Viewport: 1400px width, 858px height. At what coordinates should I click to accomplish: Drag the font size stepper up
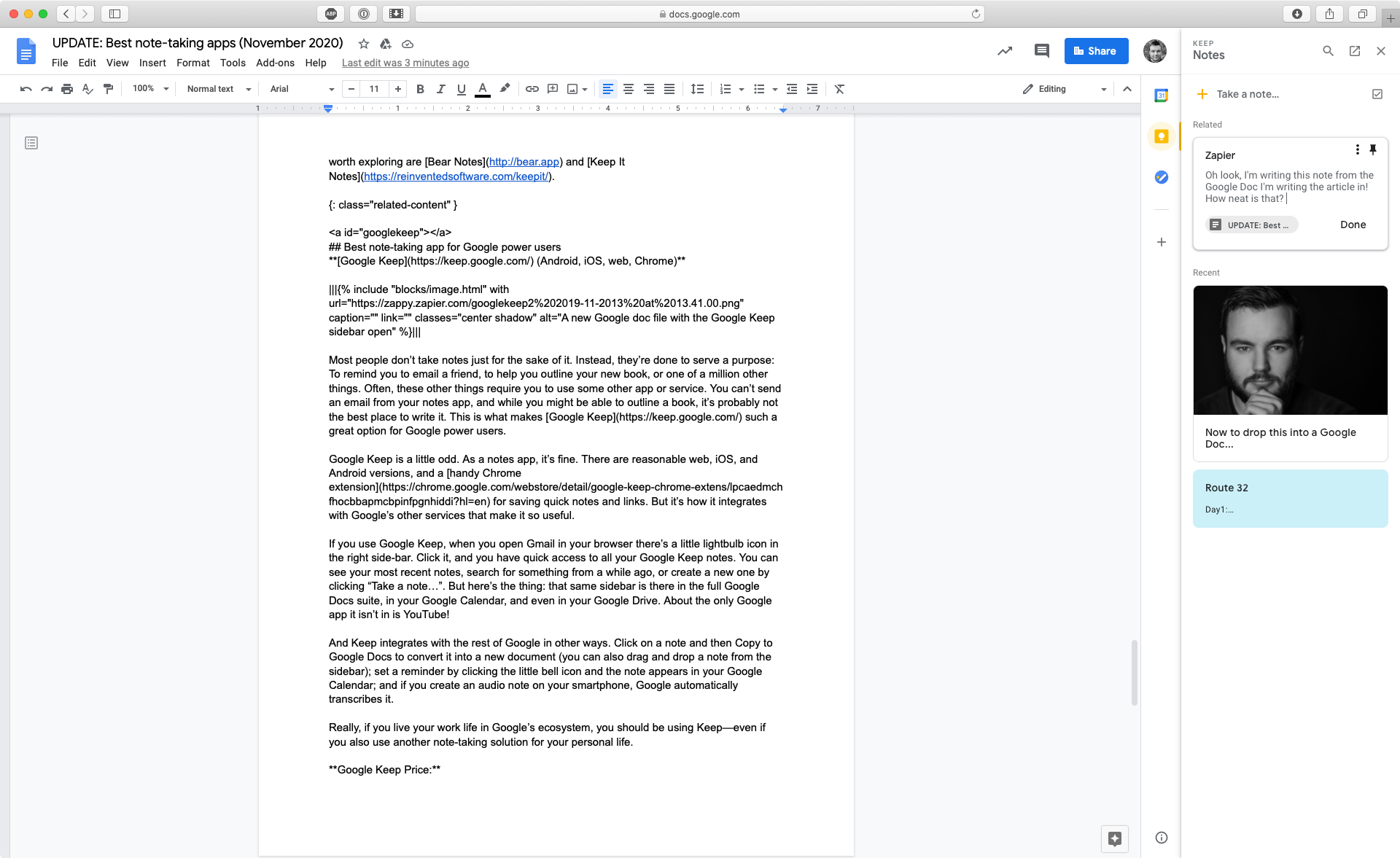tap(397, 89)
